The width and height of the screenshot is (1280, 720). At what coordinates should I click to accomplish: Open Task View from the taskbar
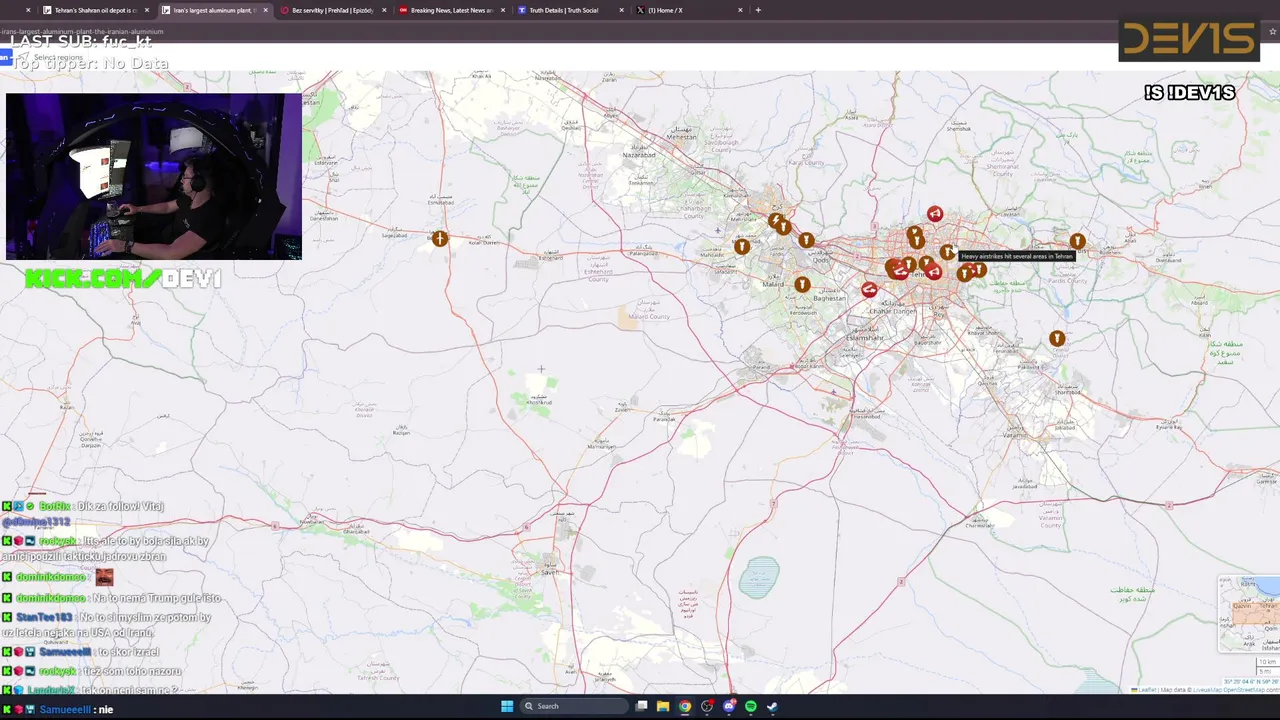pos(641,706)
